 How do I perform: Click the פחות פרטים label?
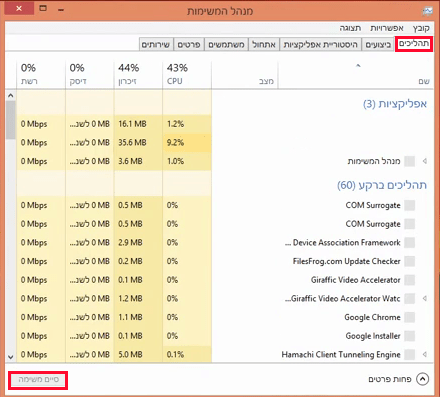390,379
